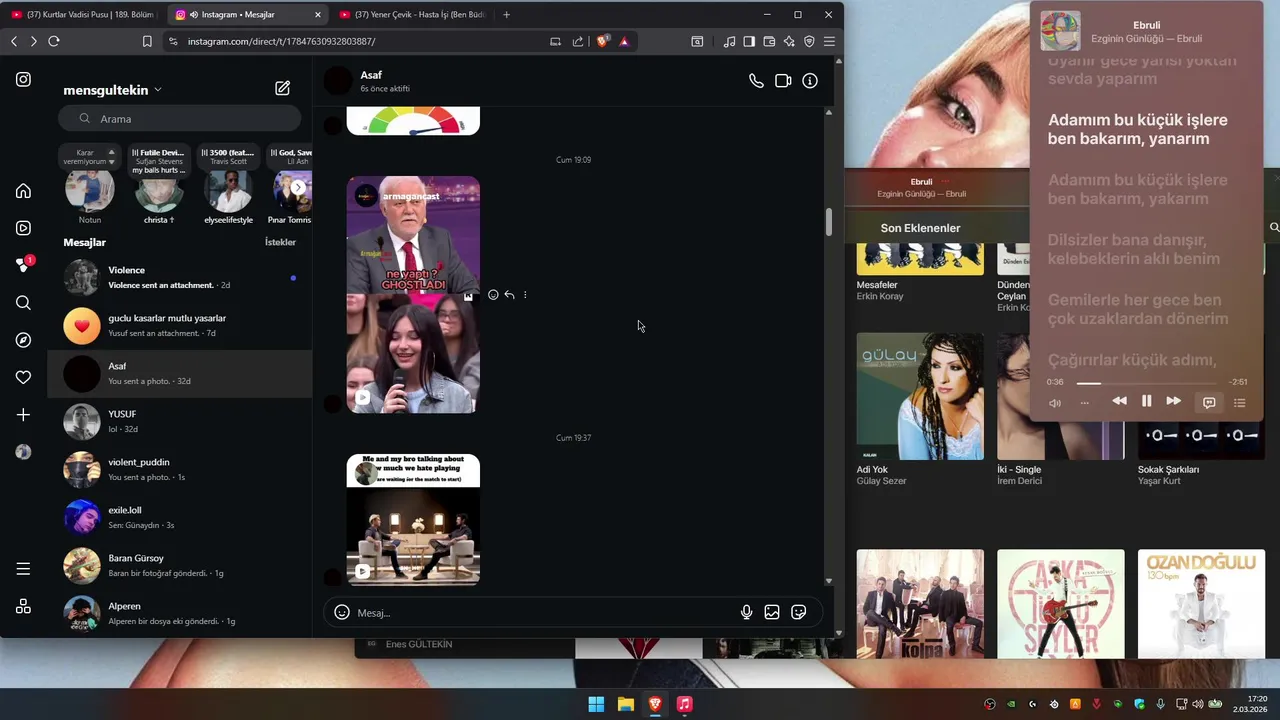
Task: Open Messages icon with the red badge
Action: (x=24, y=265)
